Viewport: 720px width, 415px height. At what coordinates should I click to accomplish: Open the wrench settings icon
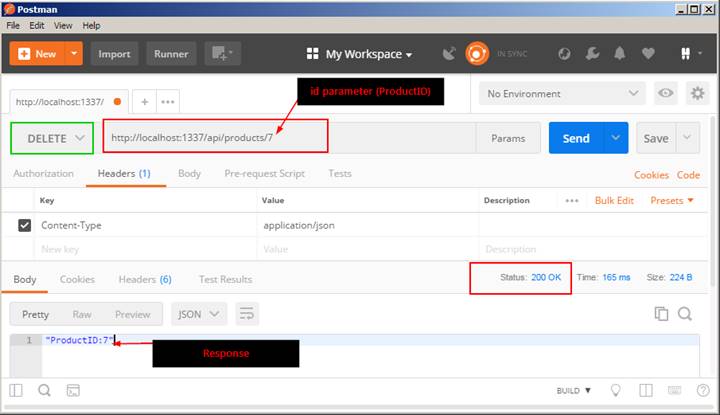point(592,54)
